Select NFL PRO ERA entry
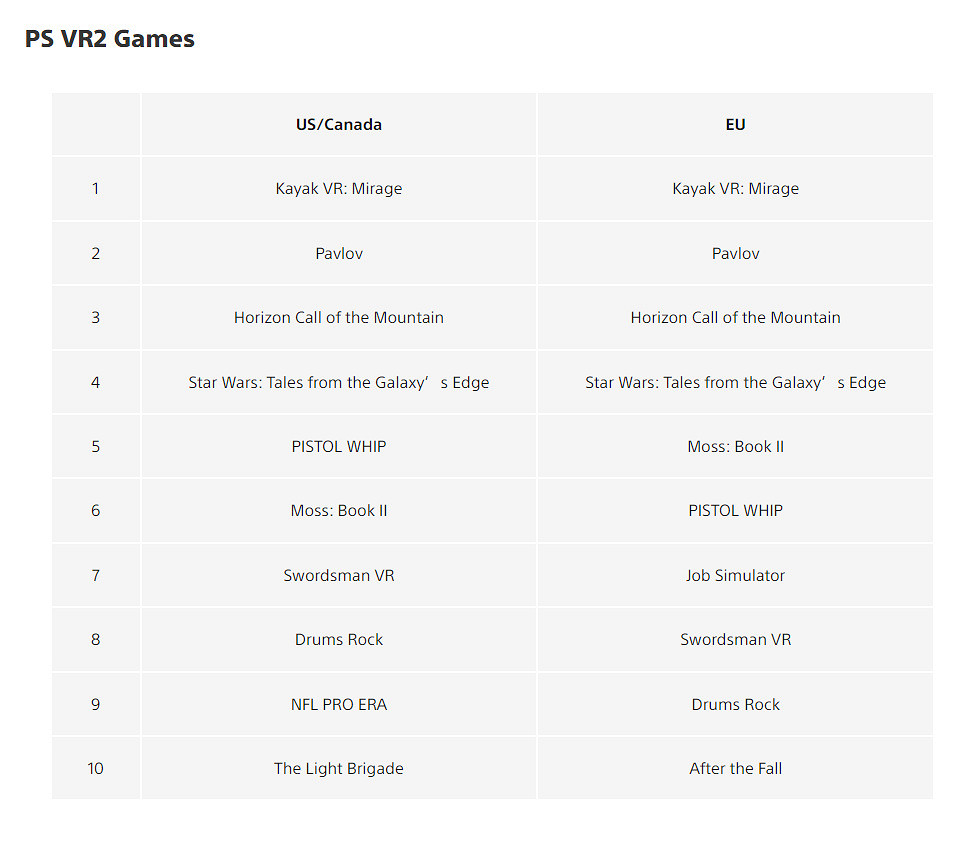Screen dimensions: 965x841 tap(338, 705)
